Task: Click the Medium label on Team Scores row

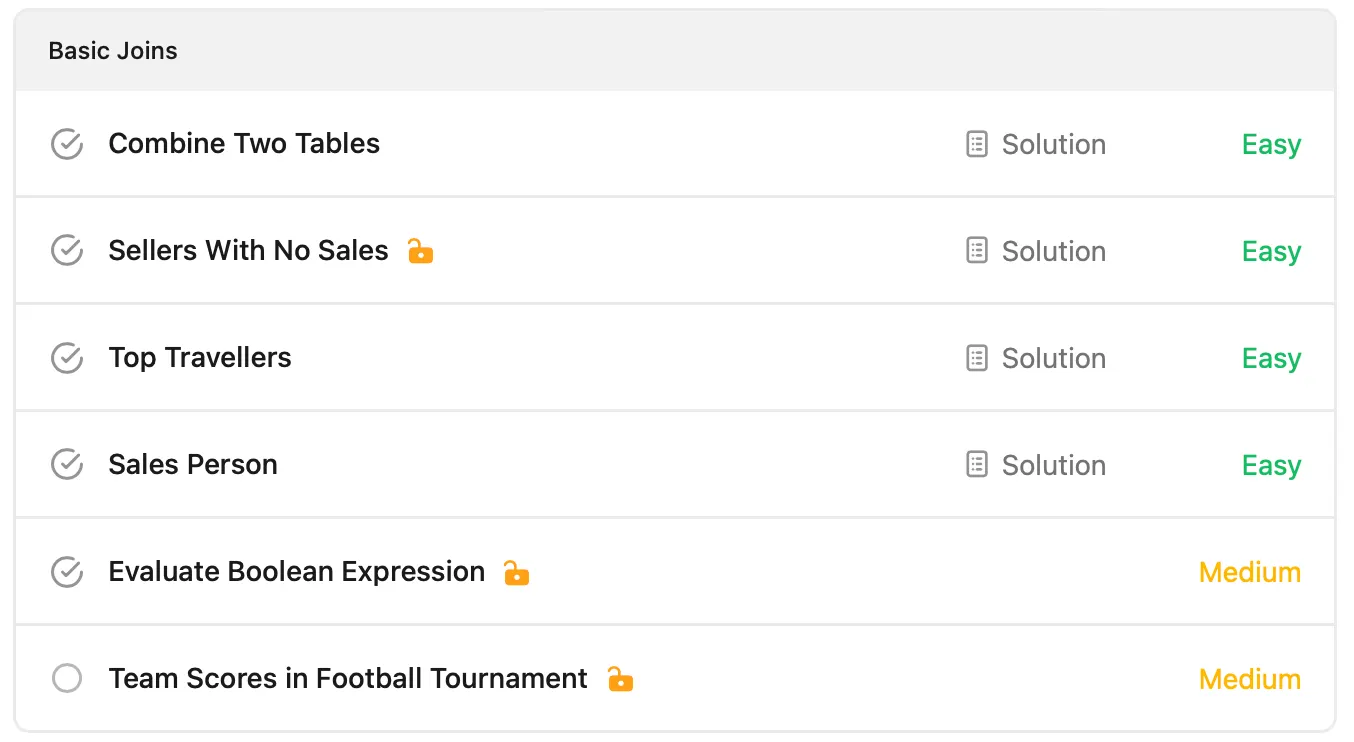Action: pos(1250,679)
